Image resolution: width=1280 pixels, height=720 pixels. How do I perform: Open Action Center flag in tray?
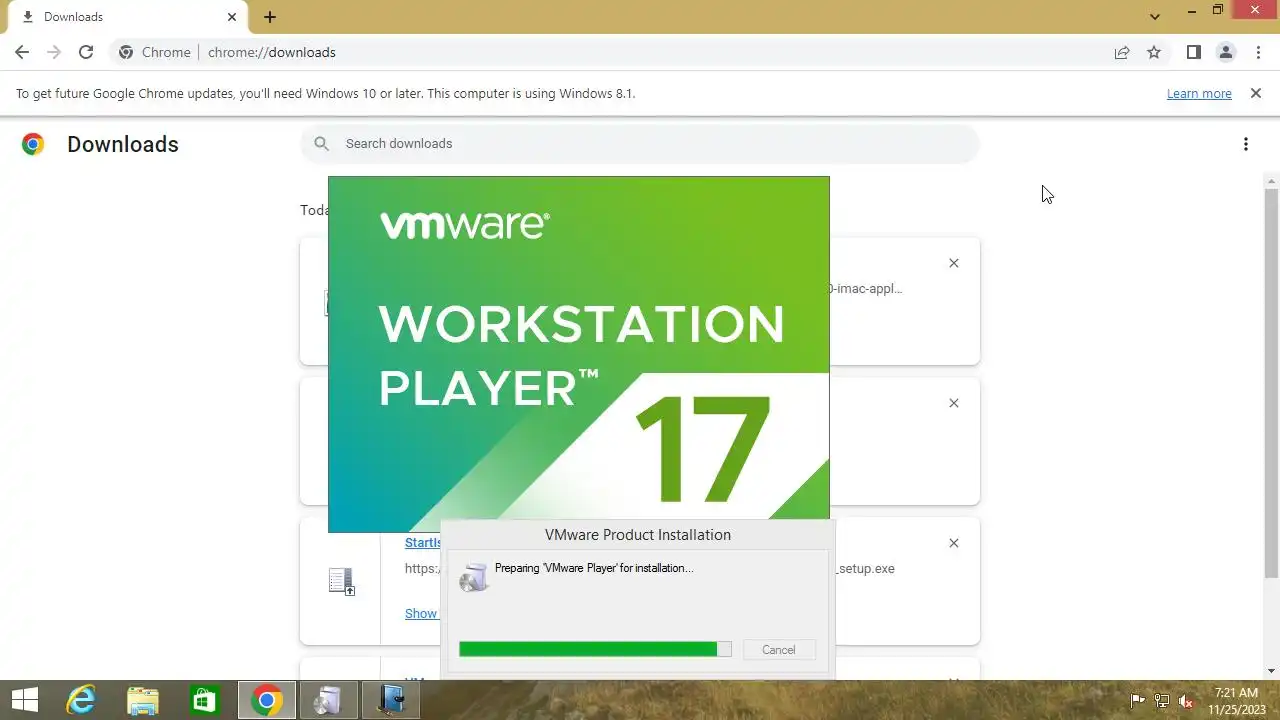[x=1138, y=701]
